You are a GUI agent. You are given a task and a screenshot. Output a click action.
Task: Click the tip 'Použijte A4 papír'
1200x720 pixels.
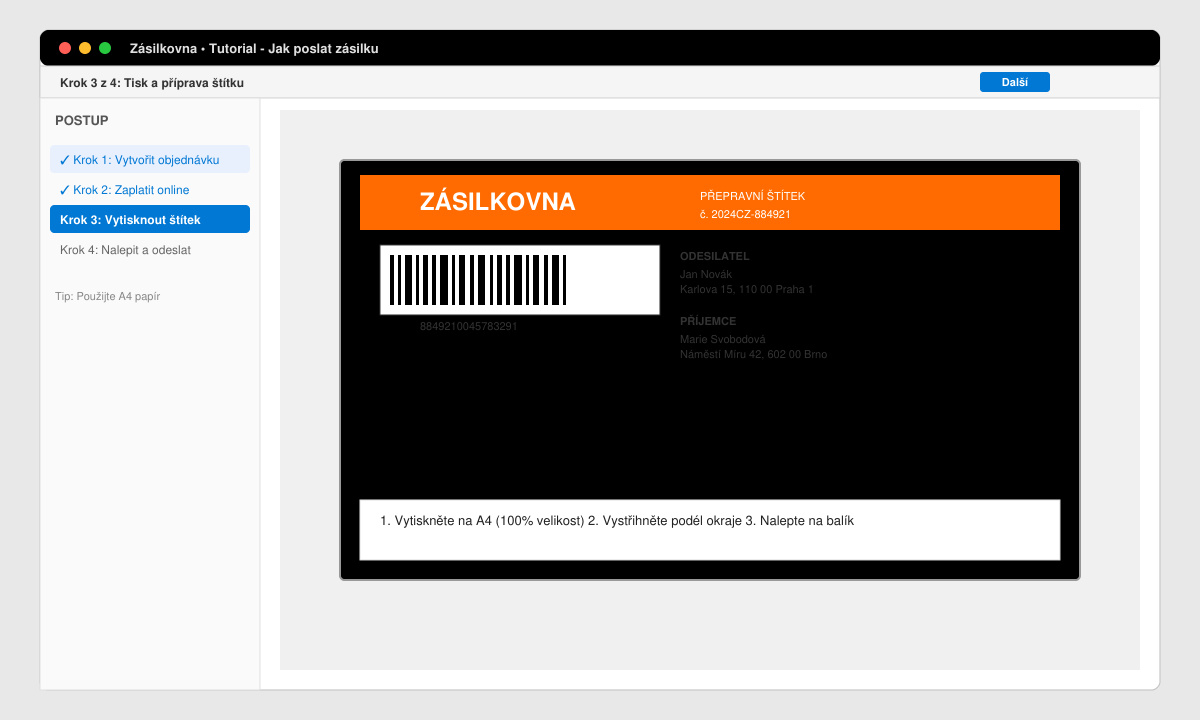point(108,296)
